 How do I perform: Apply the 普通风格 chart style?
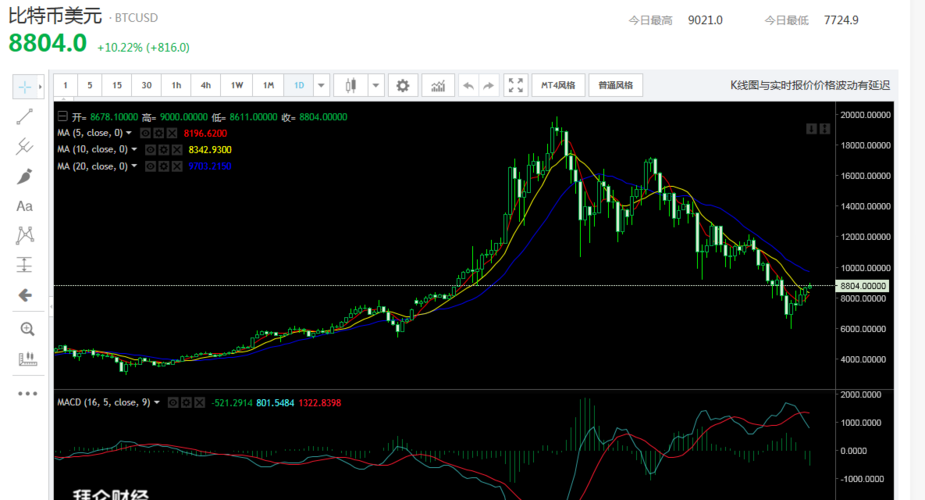click(616, 85)
